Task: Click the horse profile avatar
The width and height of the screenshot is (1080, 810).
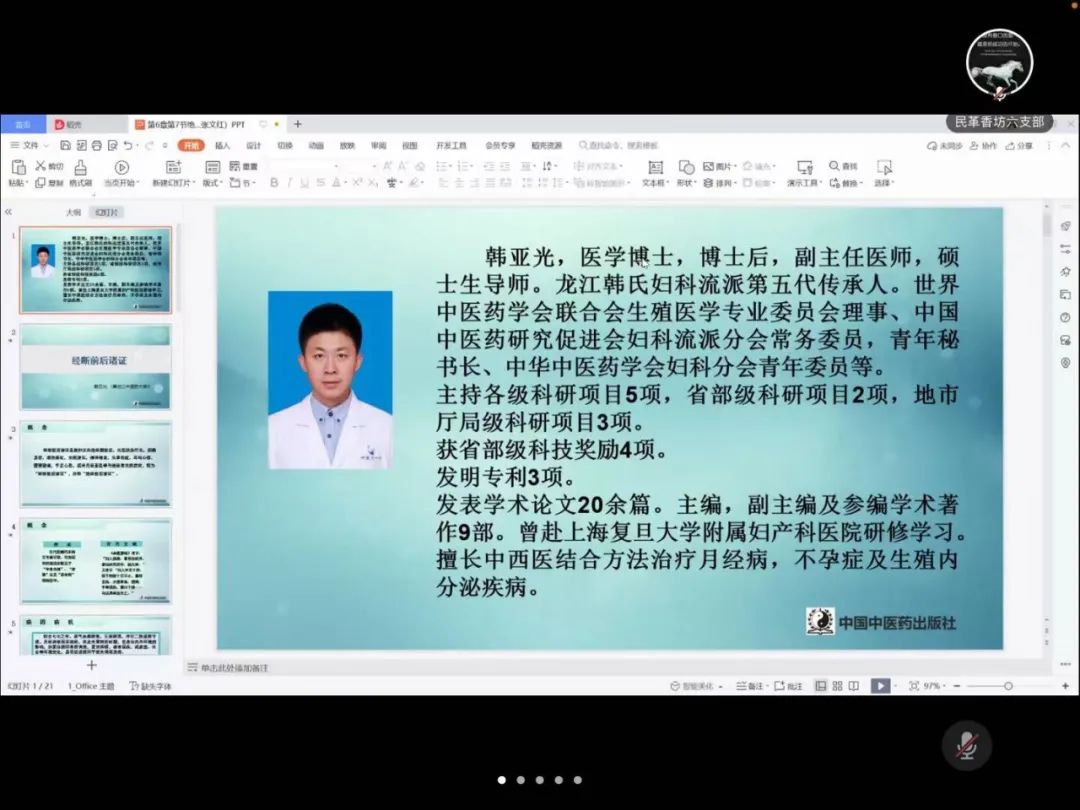Action: (999, 63)
